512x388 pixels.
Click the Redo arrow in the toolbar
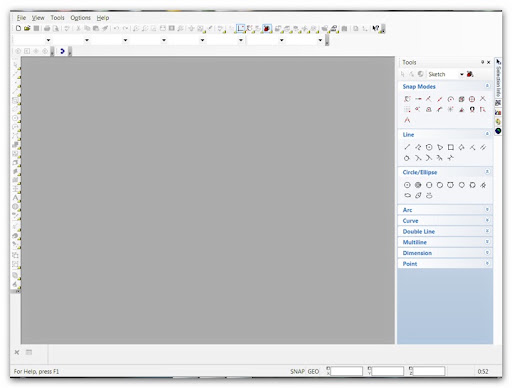(125, 28)
